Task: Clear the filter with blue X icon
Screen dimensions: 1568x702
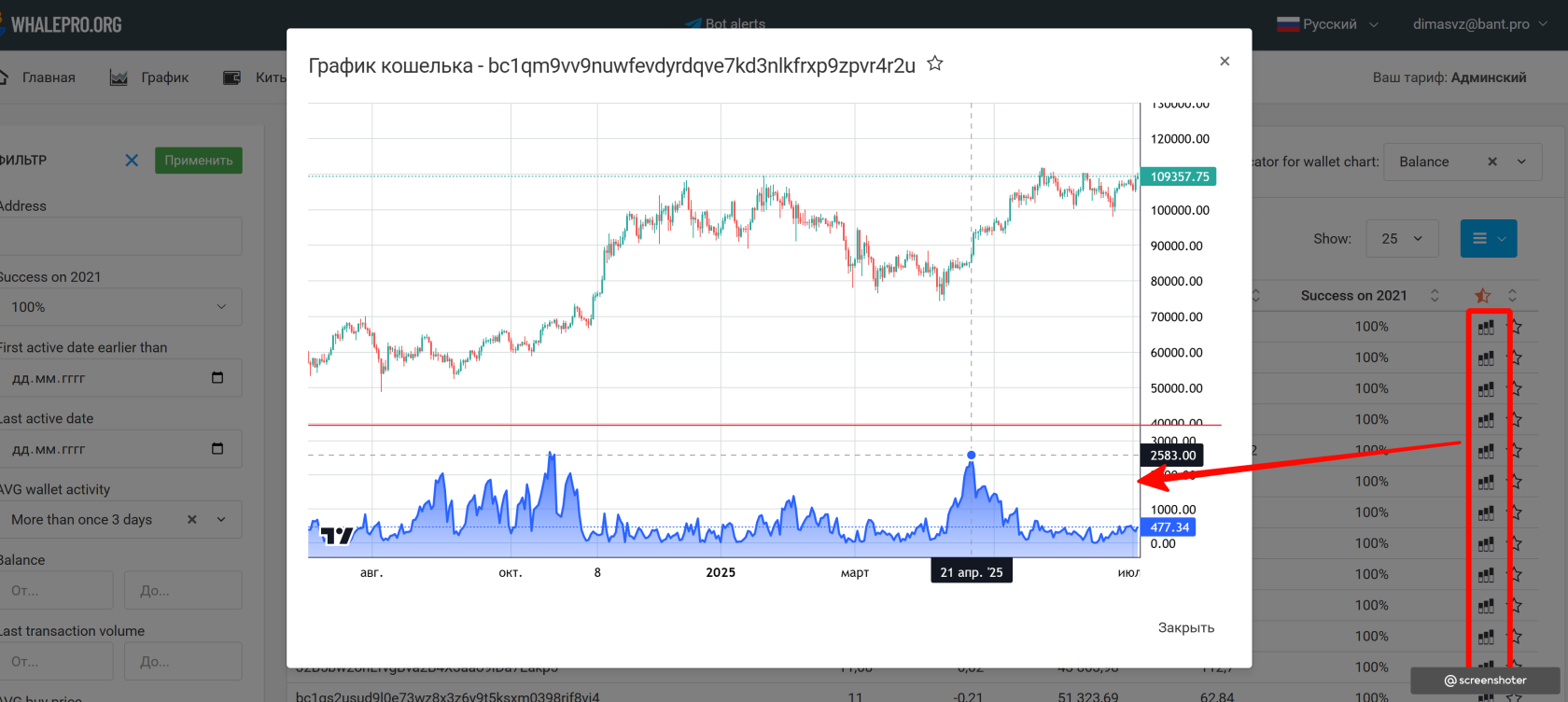Action: tap(132, 161)
